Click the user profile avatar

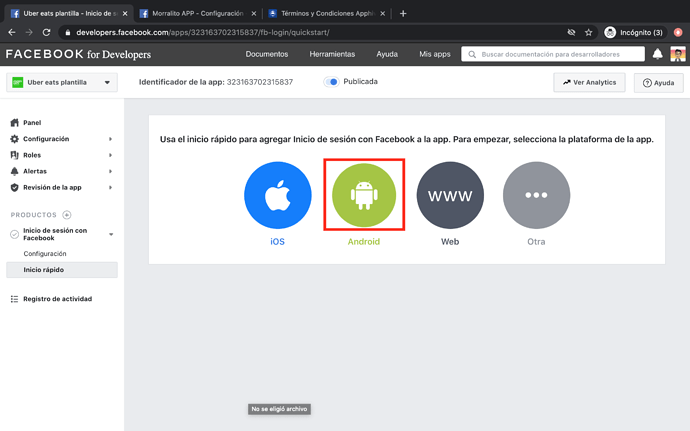[677, 54]
